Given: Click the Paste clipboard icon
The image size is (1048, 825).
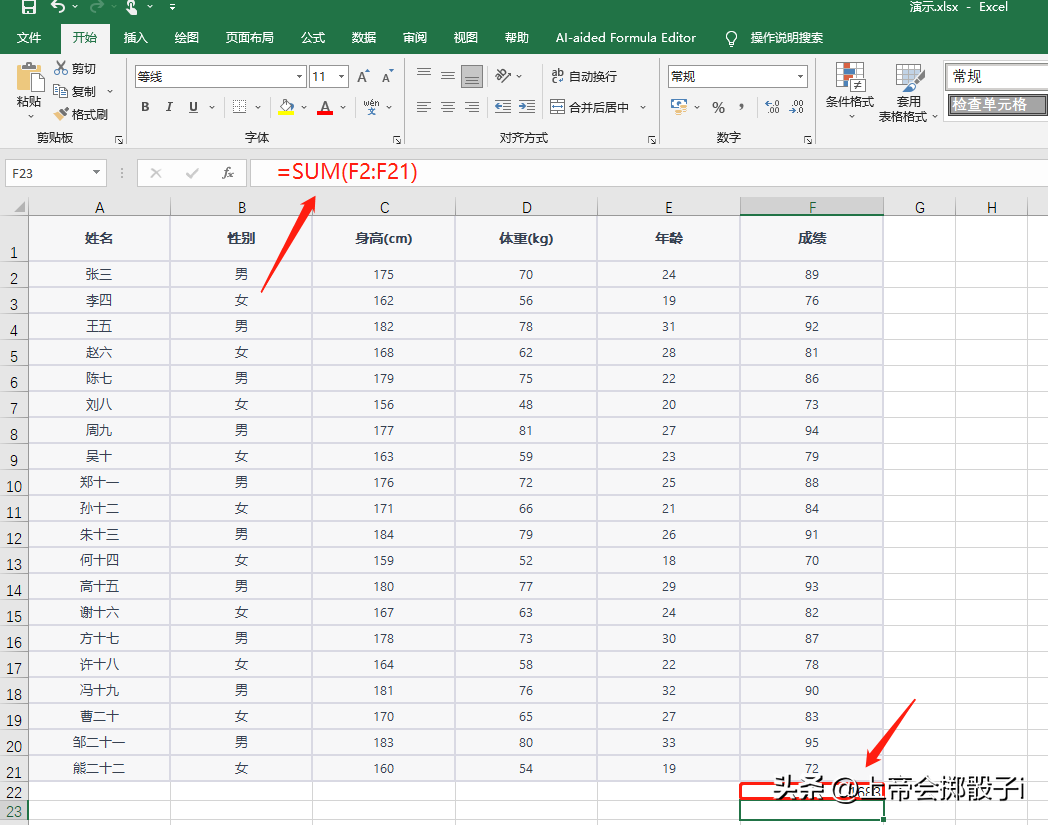Looking at the screenshot, I should tap(29, 78).
